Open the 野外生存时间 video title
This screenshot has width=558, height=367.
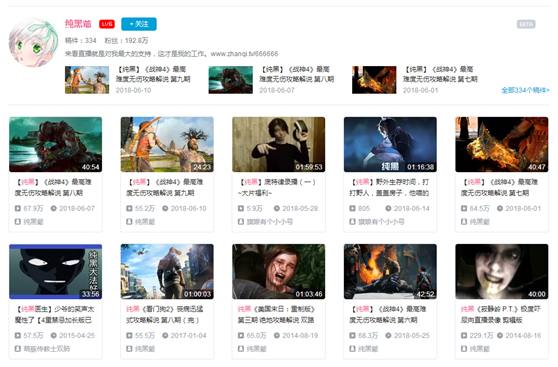click(389, 187)
